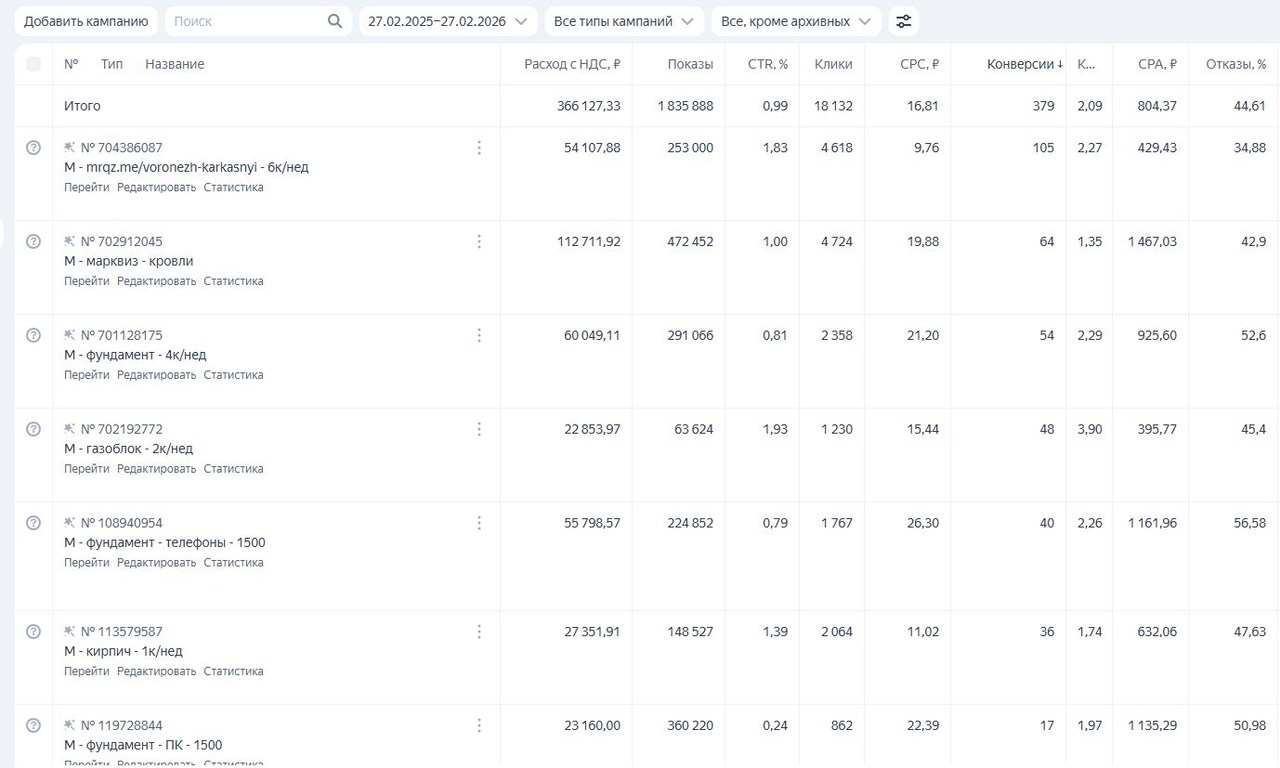
Task: Expand the Все, кроме архивных dropdown
Action: point(796,21)
